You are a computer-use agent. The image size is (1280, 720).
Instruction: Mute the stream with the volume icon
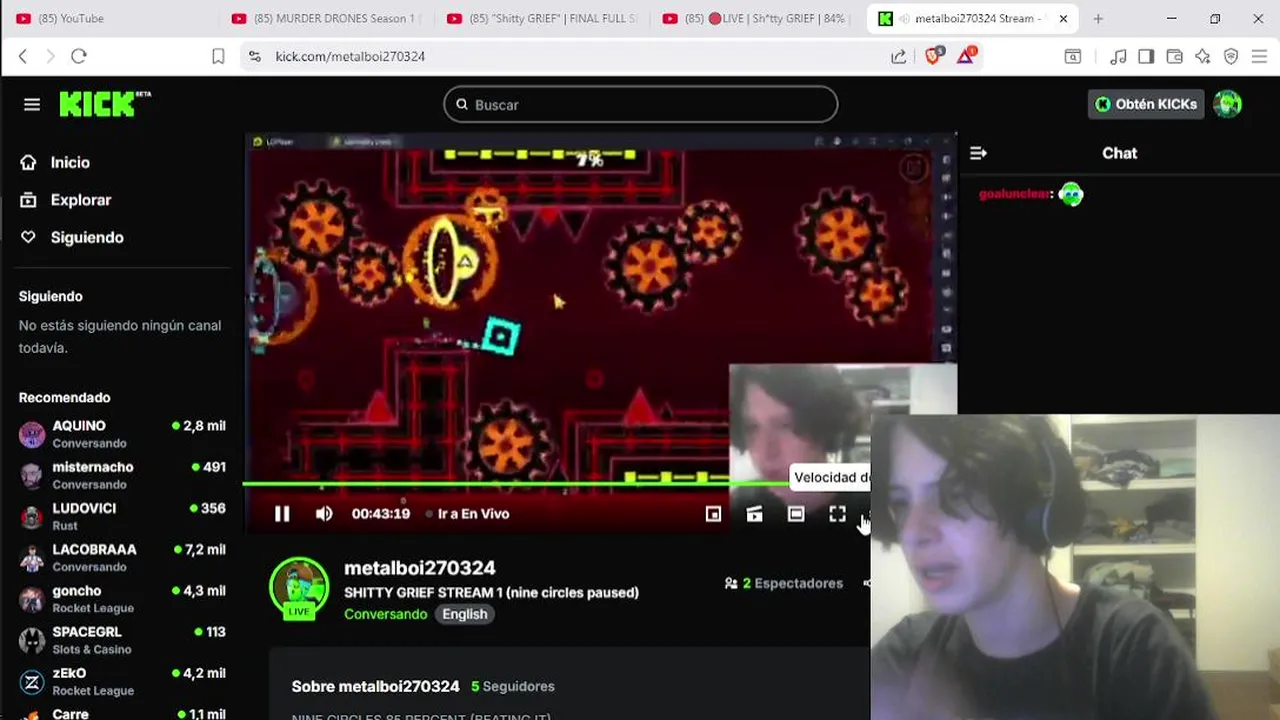click(x=324, y=514)
